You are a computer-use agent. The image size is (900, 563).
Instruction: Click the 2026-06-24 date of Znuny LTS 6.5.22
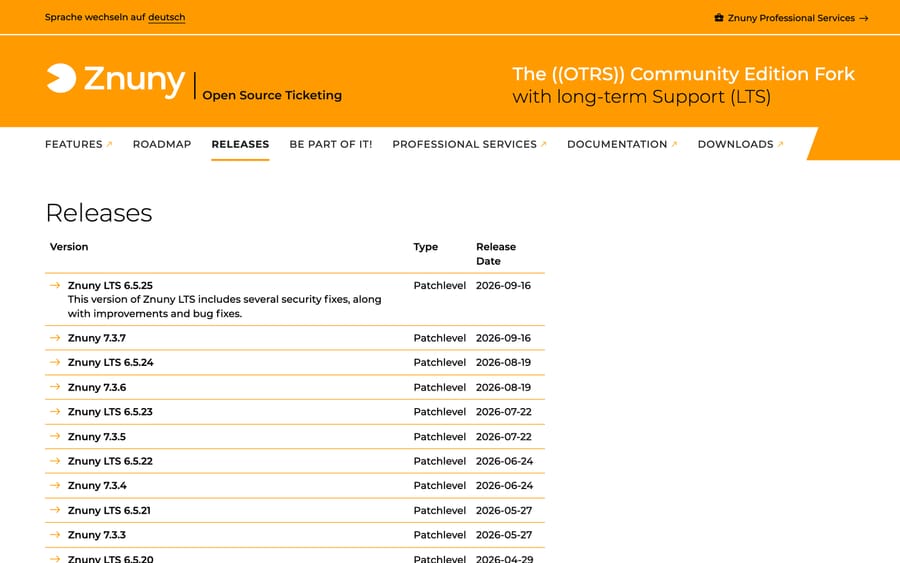[505, 461]
